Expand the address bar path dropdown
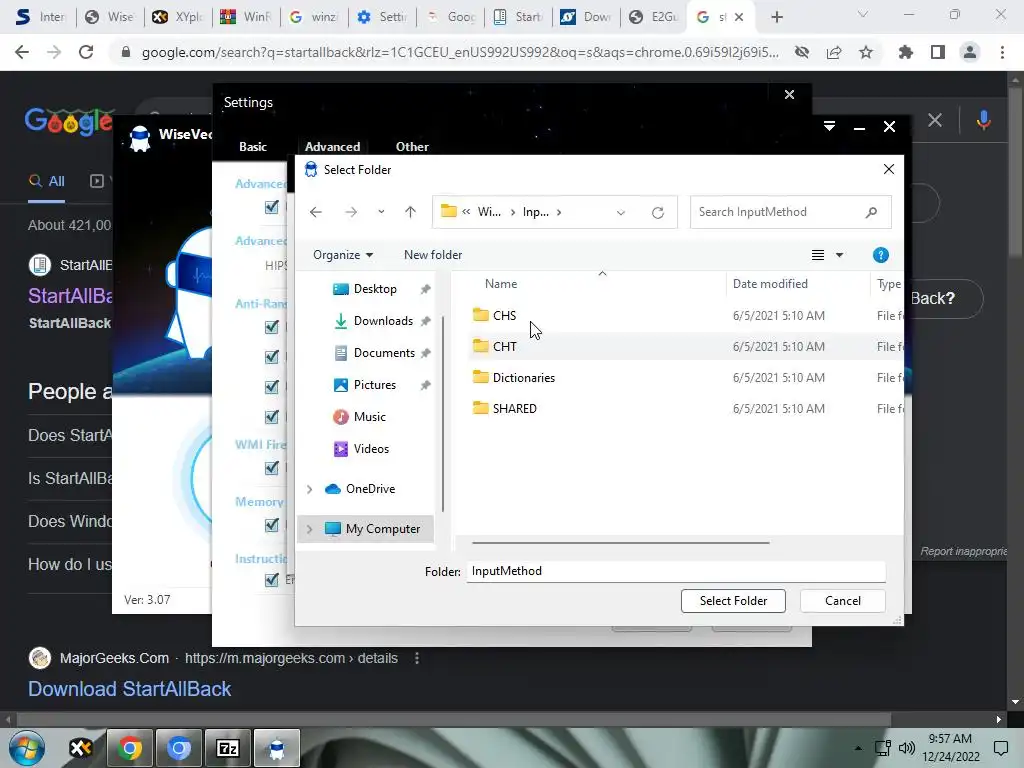Screen dimensions: 1024x768 pyautogui.click(x=620, y=212)
